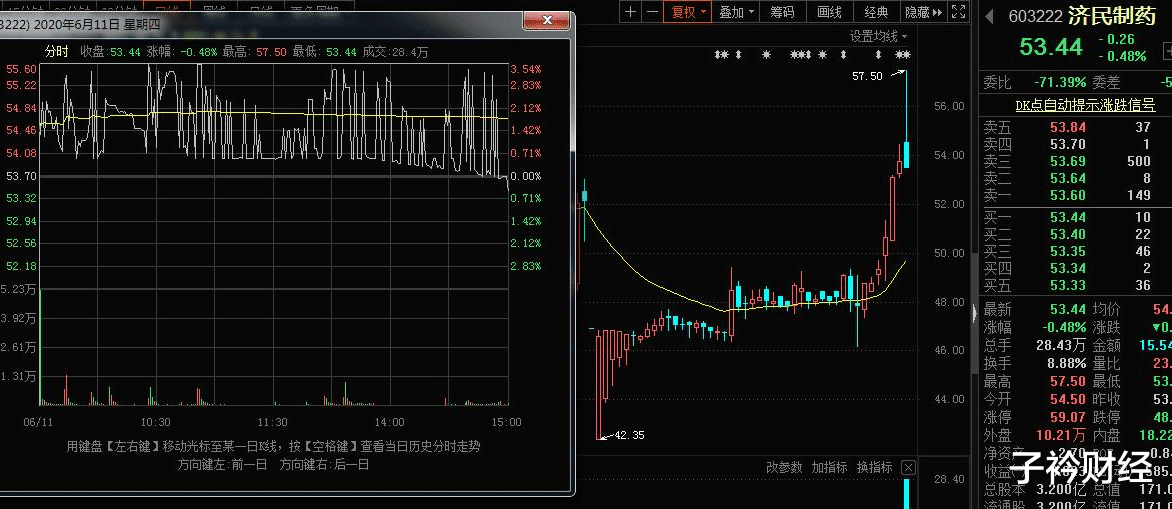Viewport: 1172px width, 509px height.
Task: Select the 卖一 53.60 order row
Action: coord(1076,196)
